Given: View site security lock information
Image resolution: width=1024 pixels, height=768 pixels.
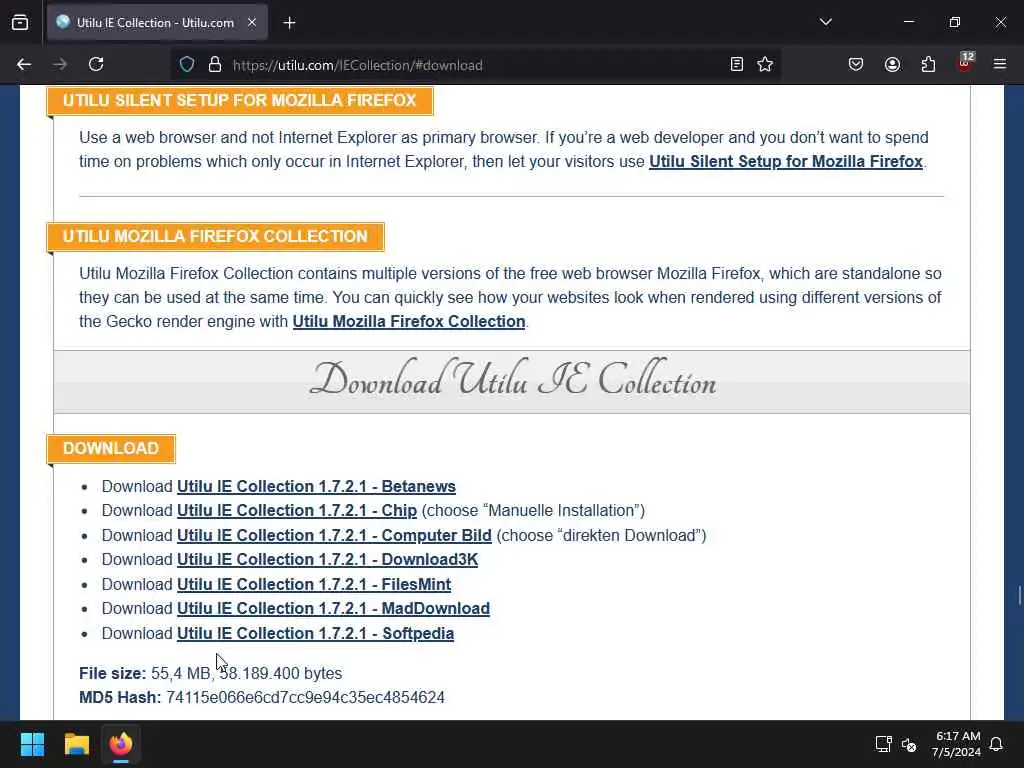Looking at the screenshot, I should (214, 64).
